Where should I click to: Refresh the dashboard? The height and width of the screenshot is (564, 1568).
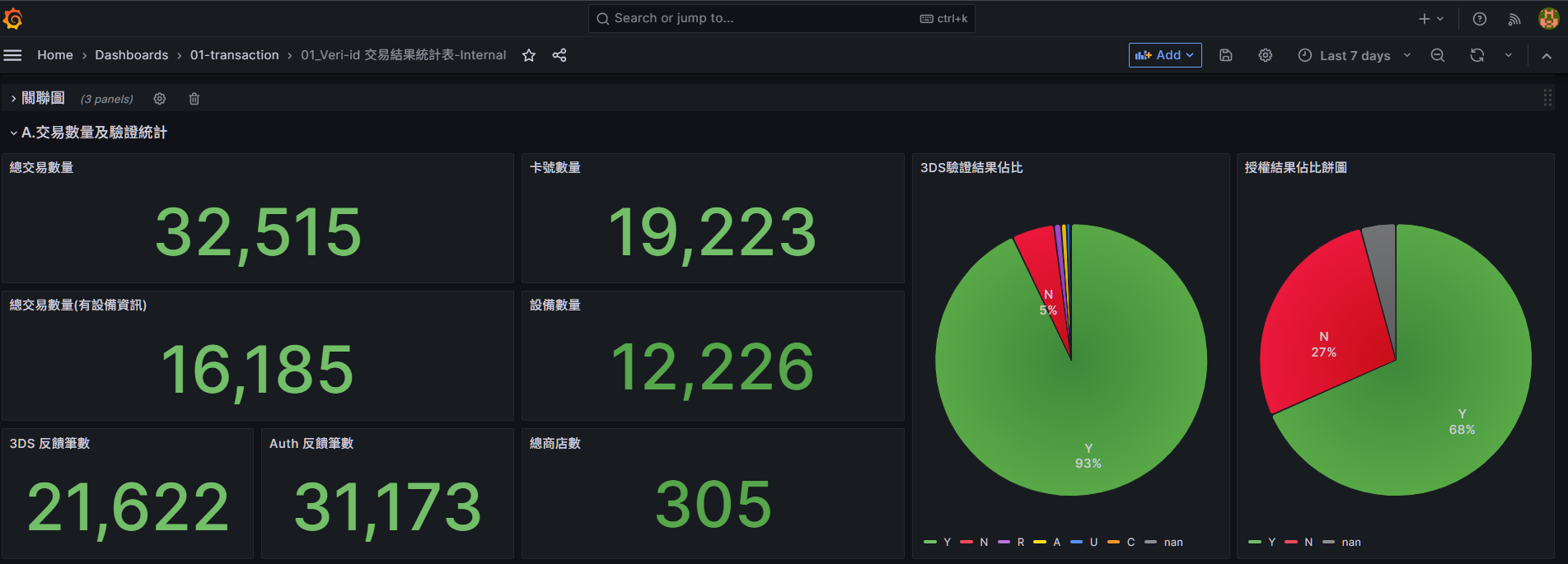(1477, 55)
